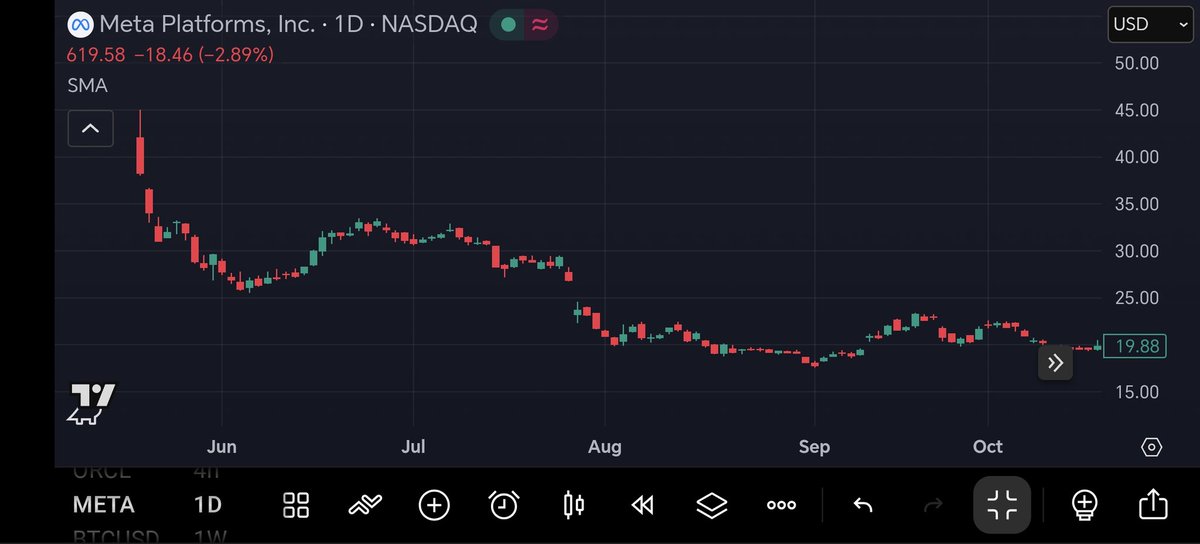The height and width of the screenshot is (544, 1200).
Task: Undo last action arrow
Action: pos(863,505)
